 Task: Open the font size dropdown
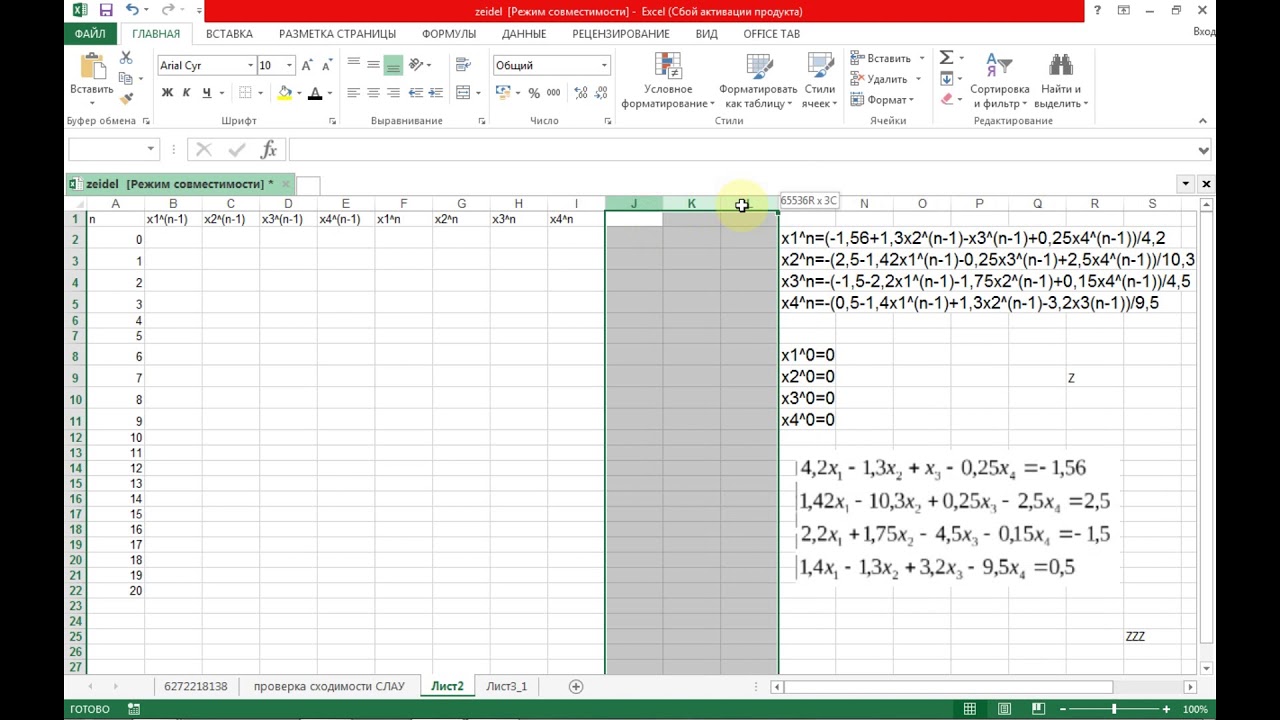(289, 65)
